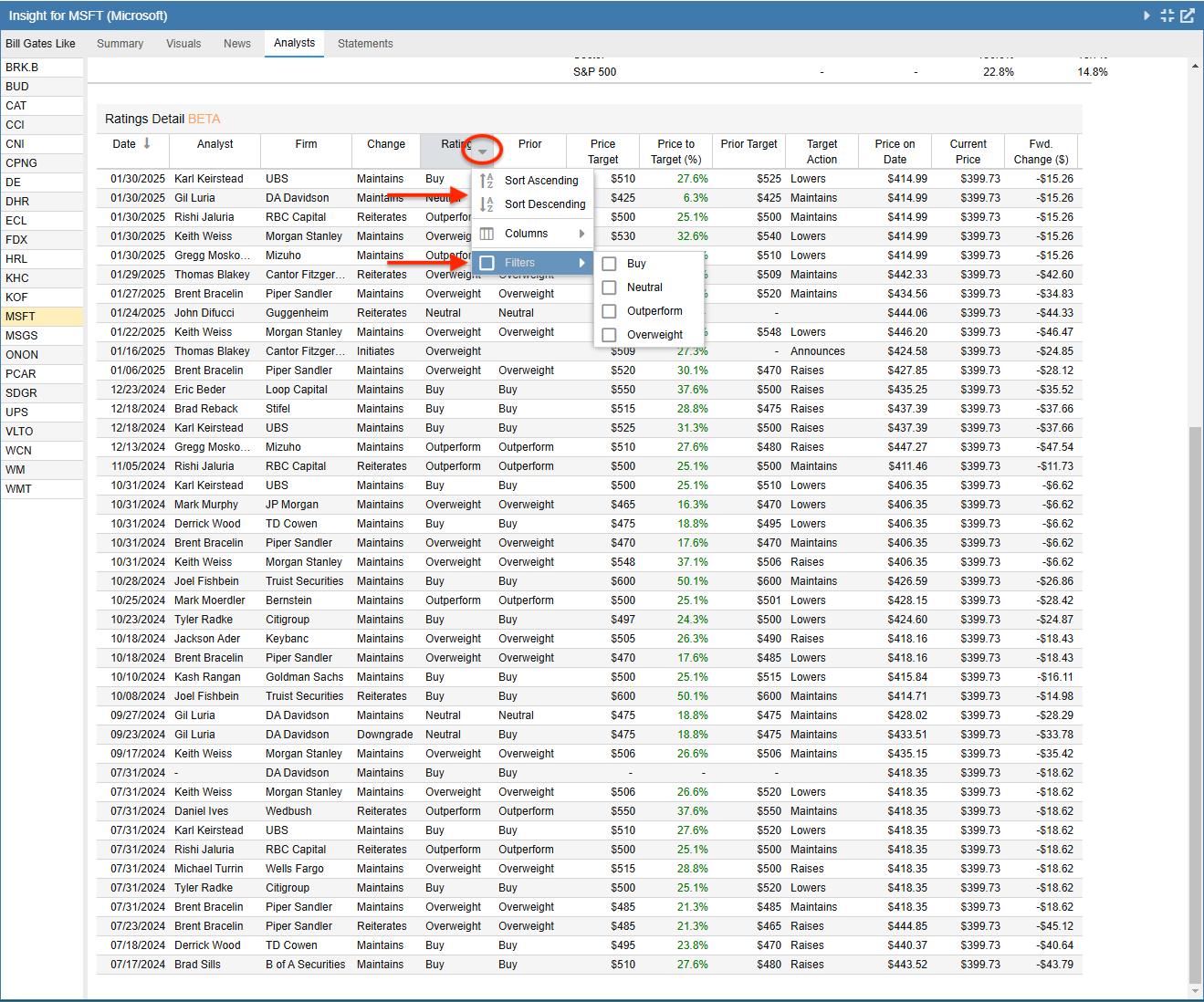This screenshot has height=1002, width=1204.
Task: Select DHR in the ticker list
Action: pos(42,202)
